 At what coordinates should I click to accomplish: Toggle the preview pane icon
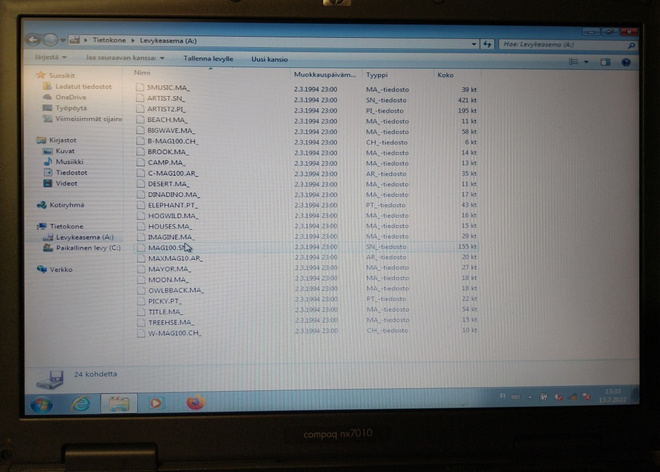point(605,62)
